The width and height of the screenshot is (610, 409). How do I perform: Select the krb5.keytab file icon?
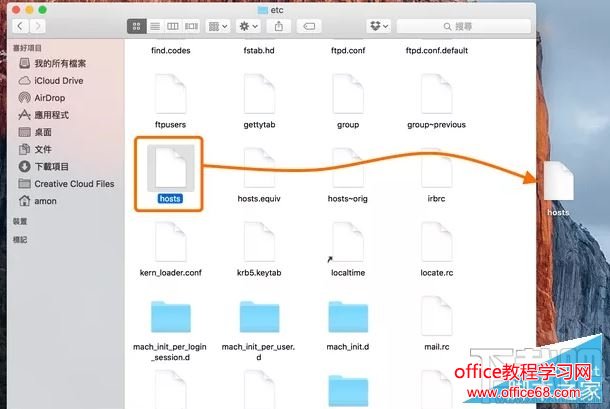pyautogui.click(x=259, y=242)
